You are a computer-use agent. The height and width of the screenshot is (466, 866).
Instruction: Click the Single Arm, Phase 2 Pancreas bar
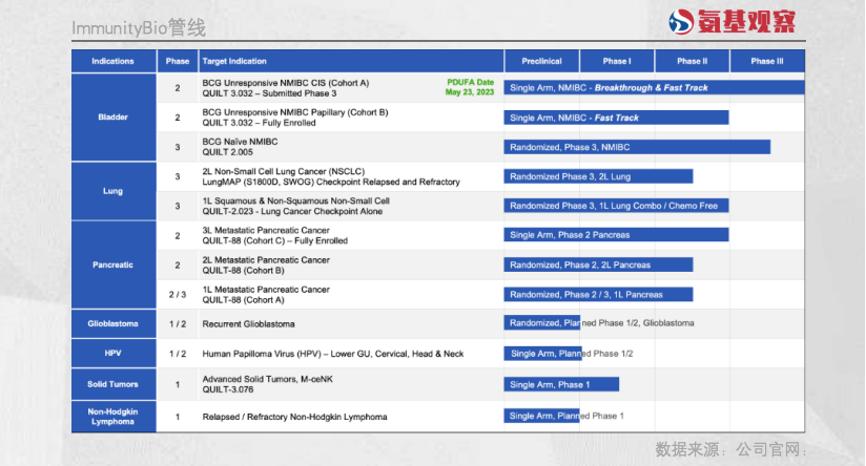(x=616, y=235)
